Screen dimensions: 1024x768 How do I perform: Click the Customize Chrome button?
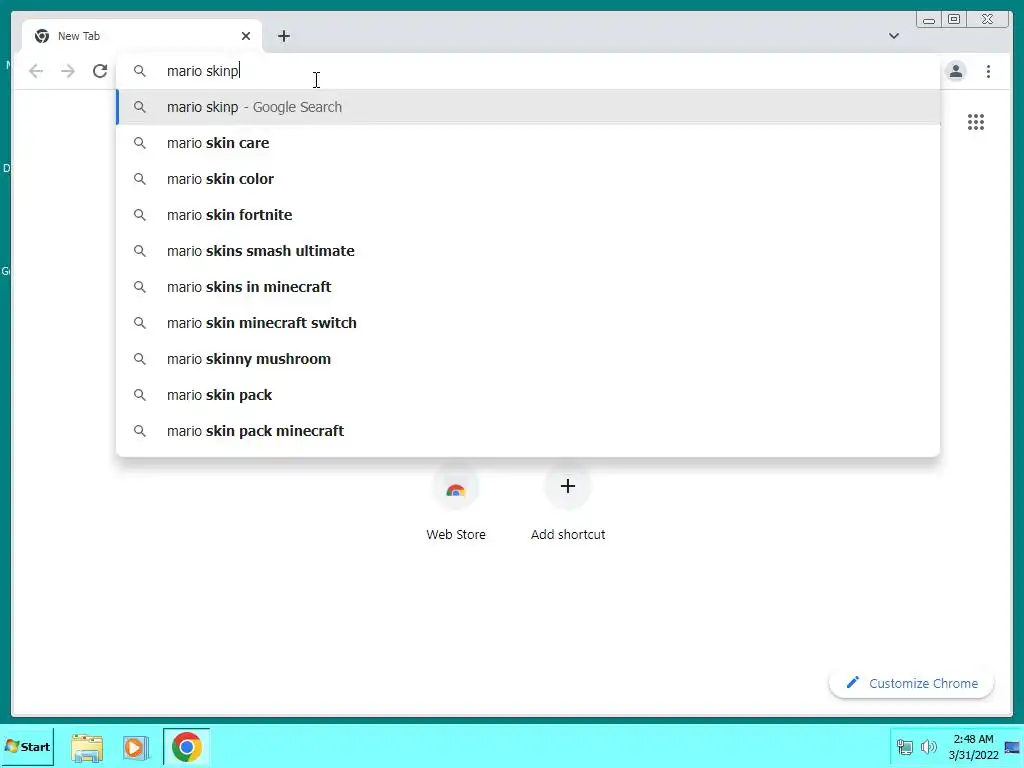click(912, 683)
